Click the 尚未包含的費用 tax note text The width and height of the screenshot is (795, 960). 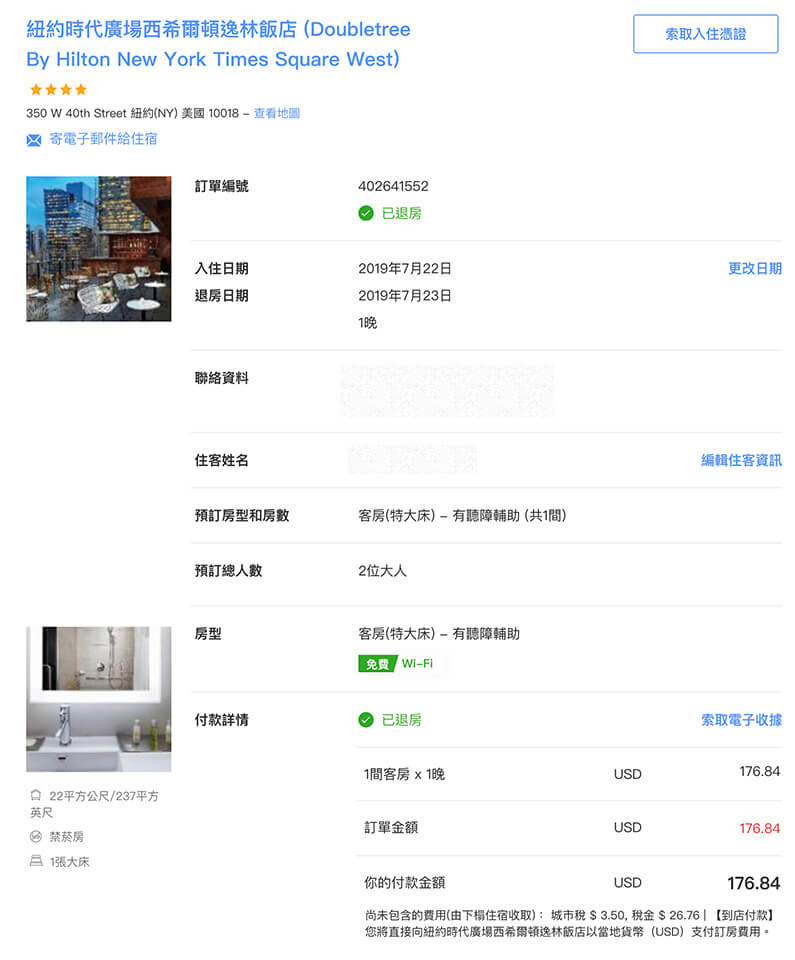point(570,923)
